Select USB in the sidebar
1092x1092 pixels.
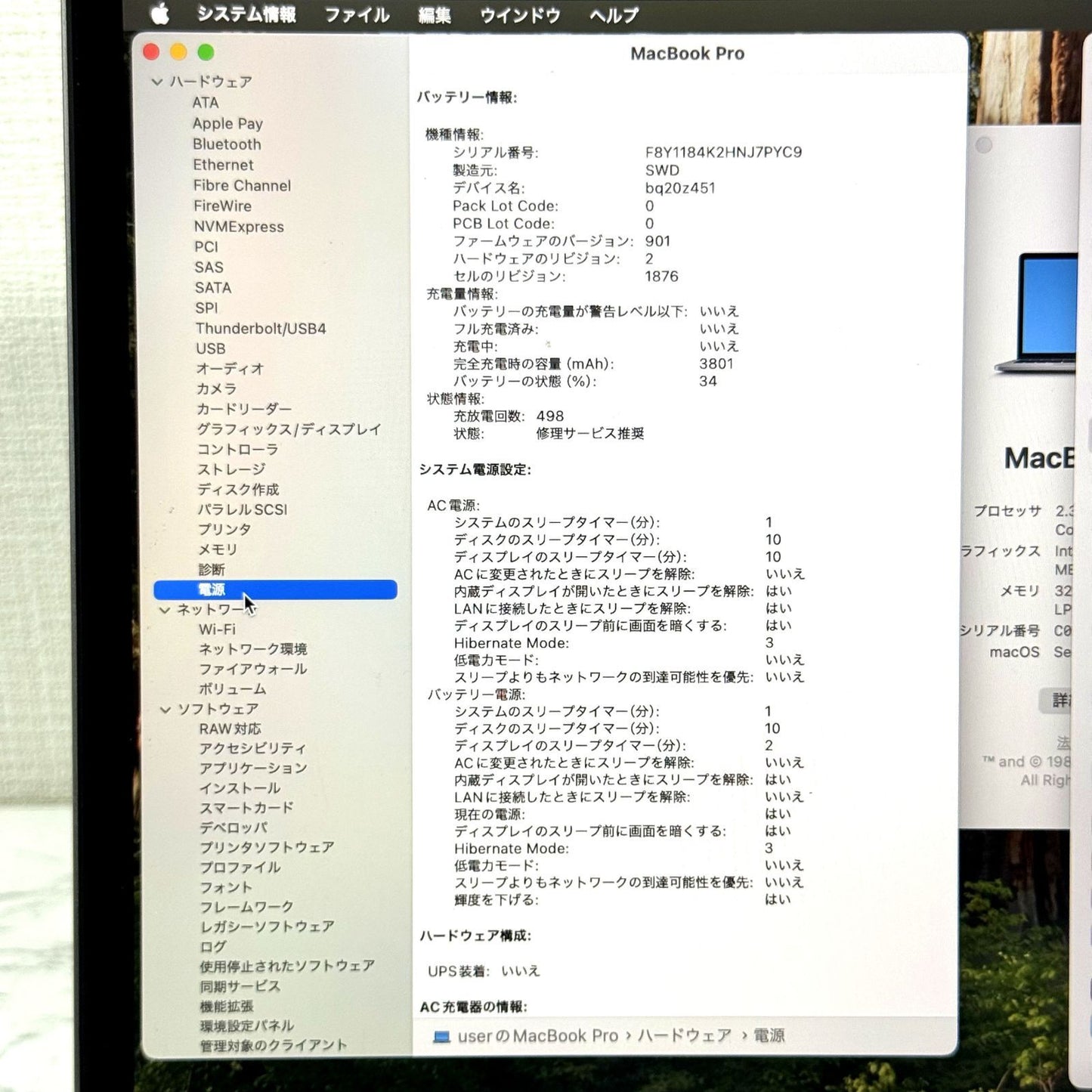click(x=211, y=349)
